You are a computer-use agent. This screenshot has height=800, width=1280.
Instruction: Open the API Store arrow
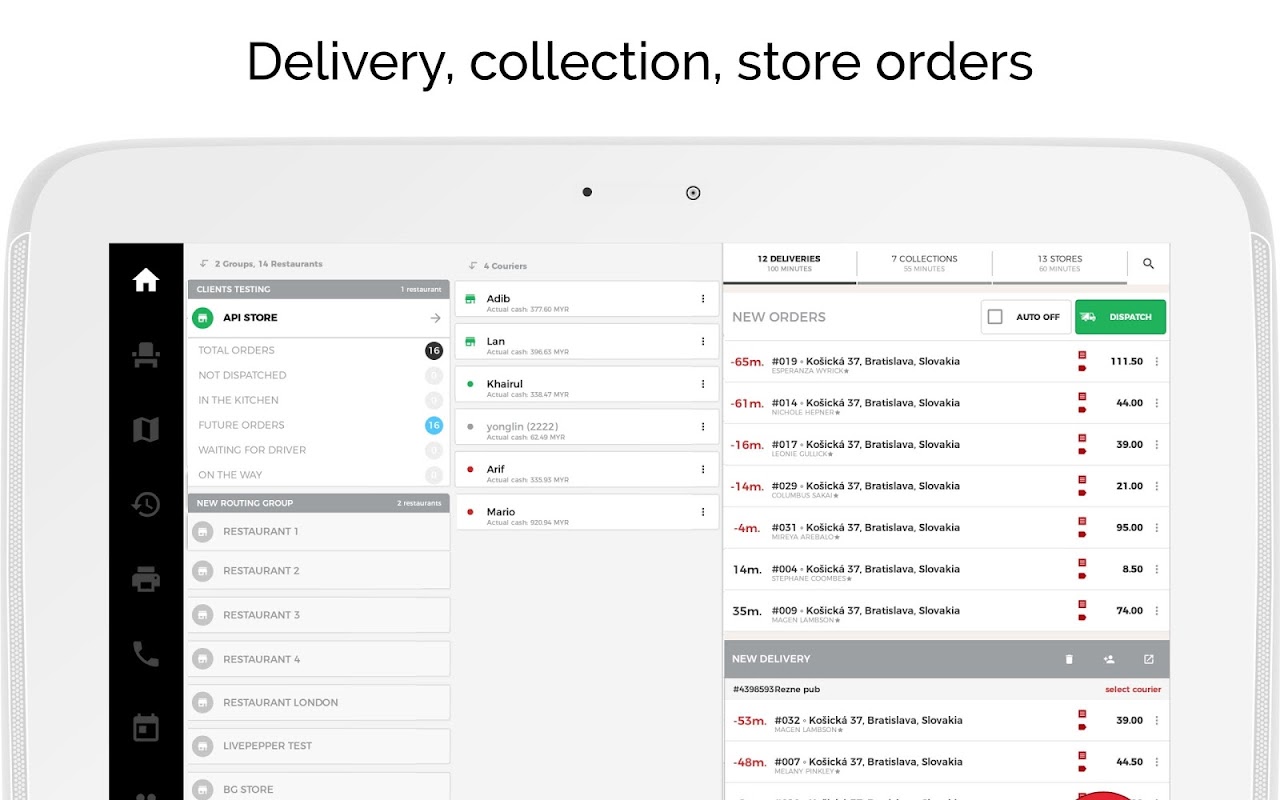tap(435, 318)
